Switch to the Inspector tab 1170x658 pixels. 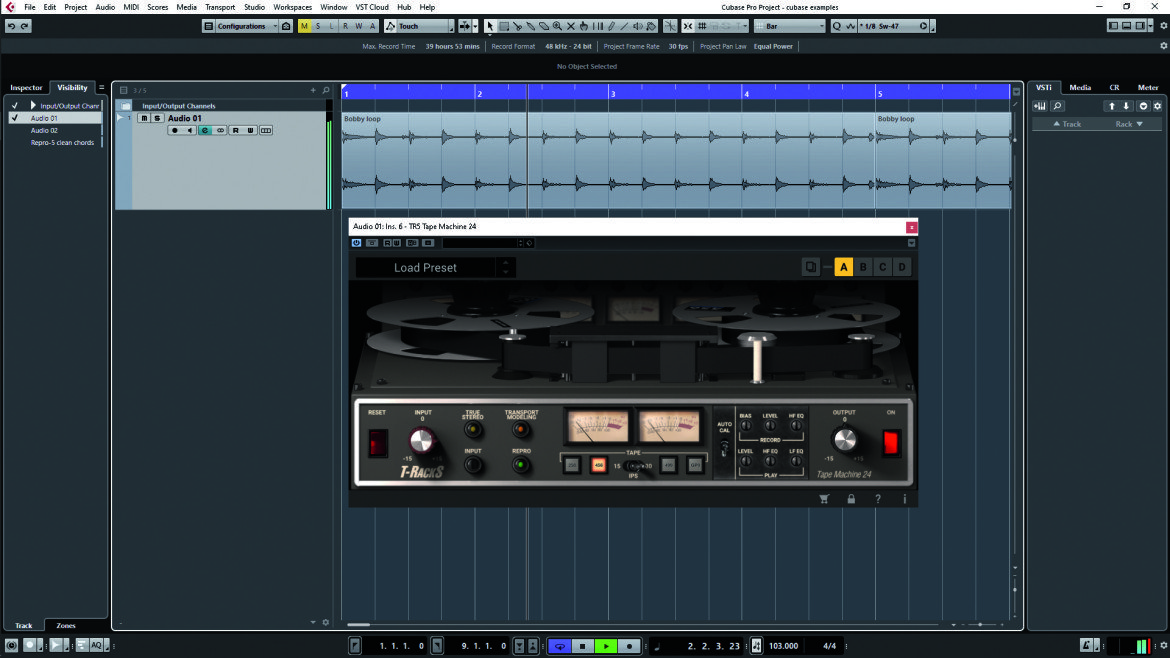click(26, 87)
